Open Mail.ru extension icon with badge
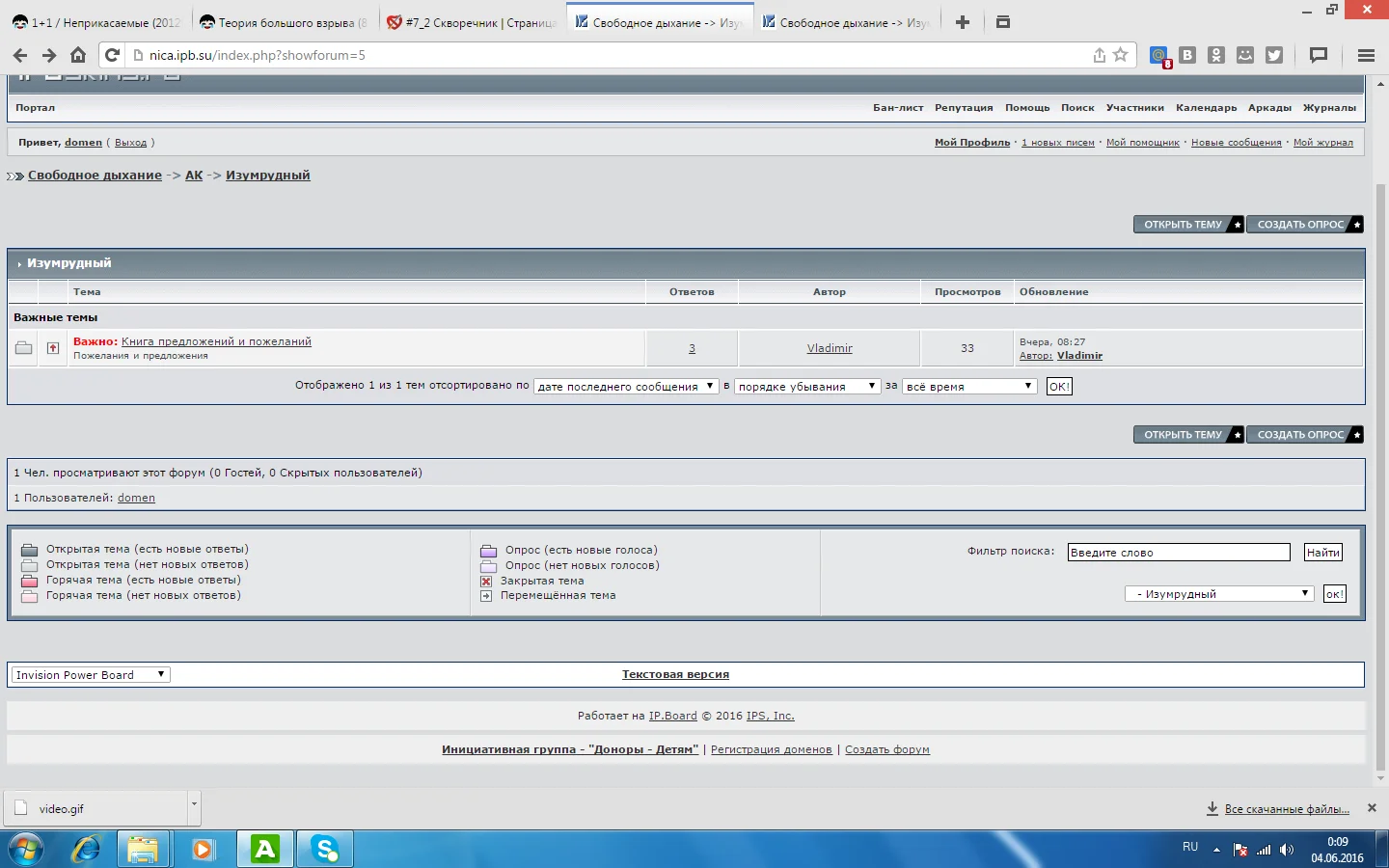The image size is (1389, 868). pos(1159,56)
